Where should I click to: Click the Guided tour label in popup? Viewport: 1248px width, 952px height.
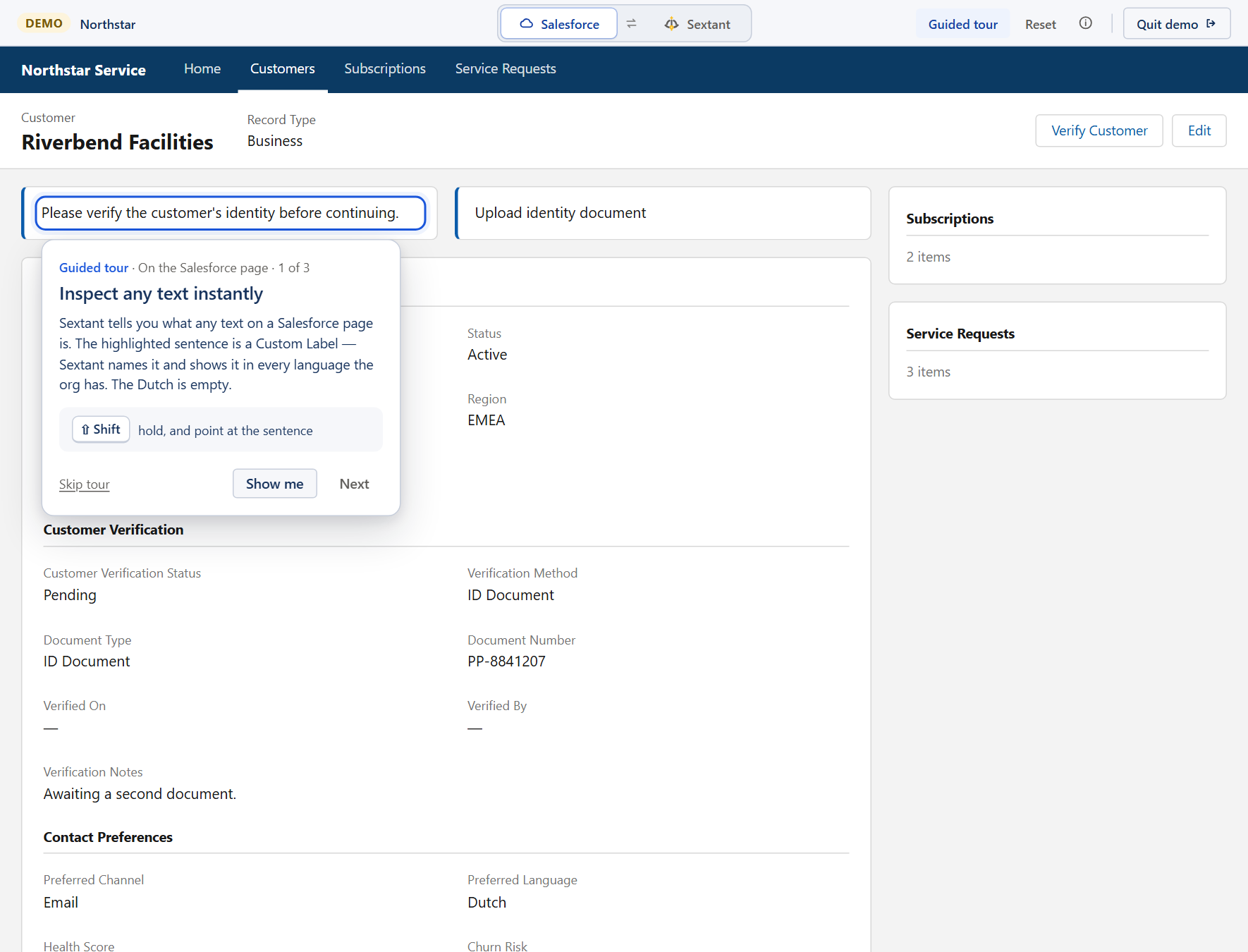tap(94, 268)
